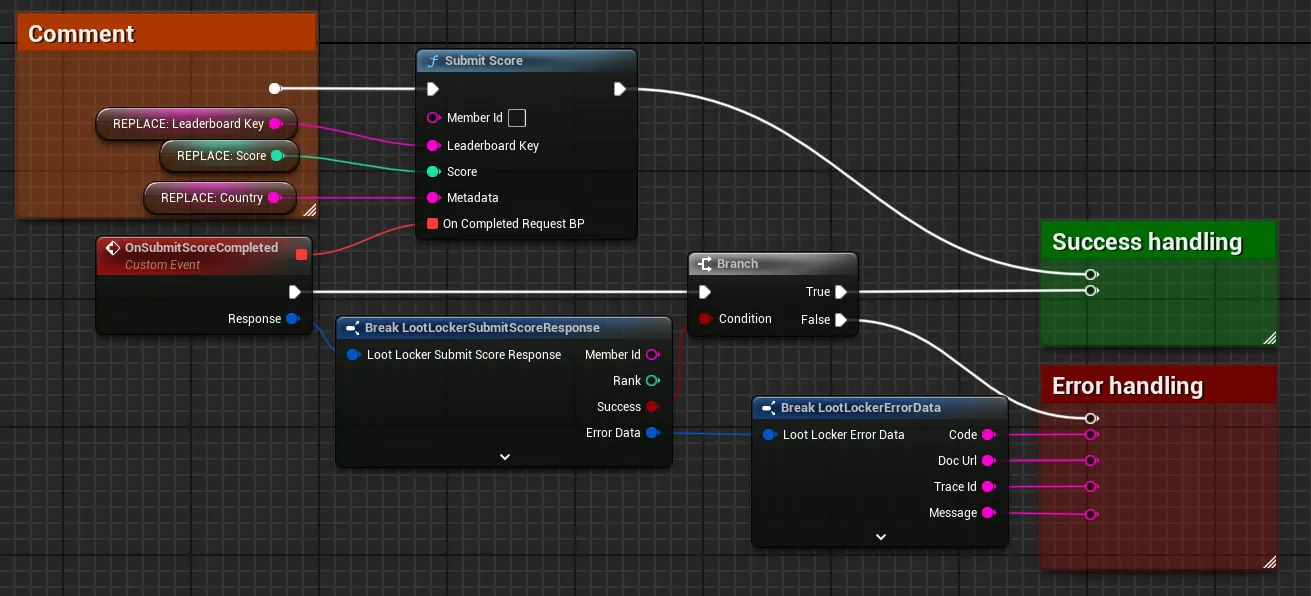Click the Leaderboard Key pin on Submit Score

coord(433,145)
